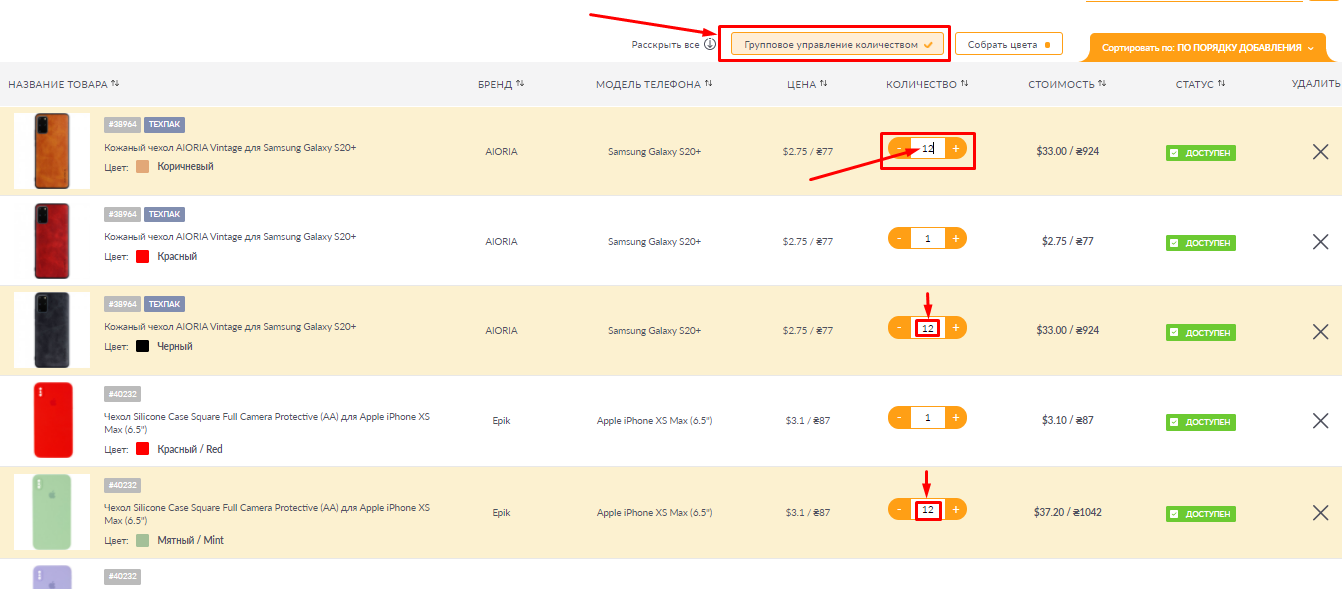
Task: Open the black AIORIA Vintage product title
Action: click(x=230, y=327)
